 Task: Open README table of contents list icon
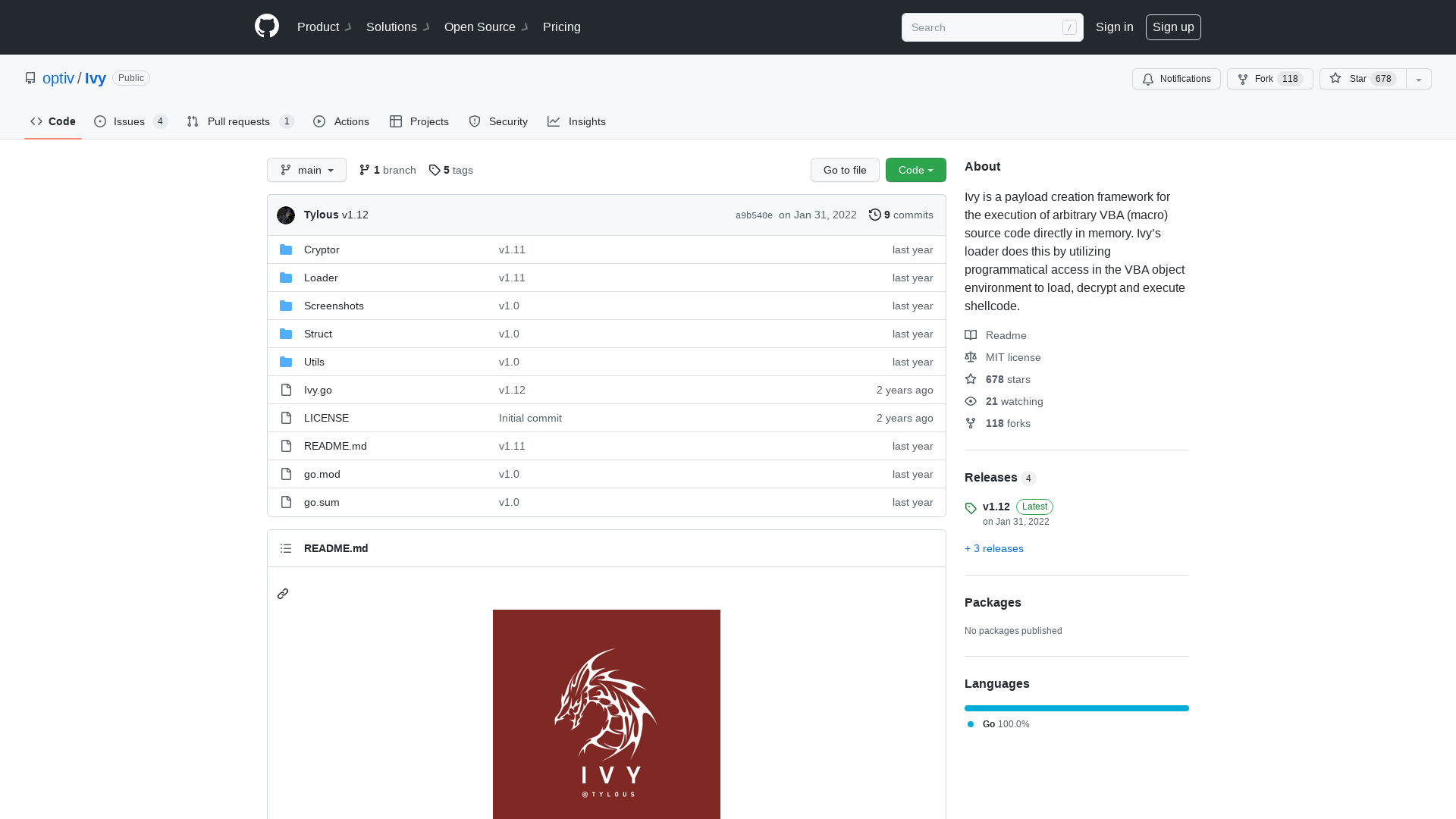coord(286,548)
